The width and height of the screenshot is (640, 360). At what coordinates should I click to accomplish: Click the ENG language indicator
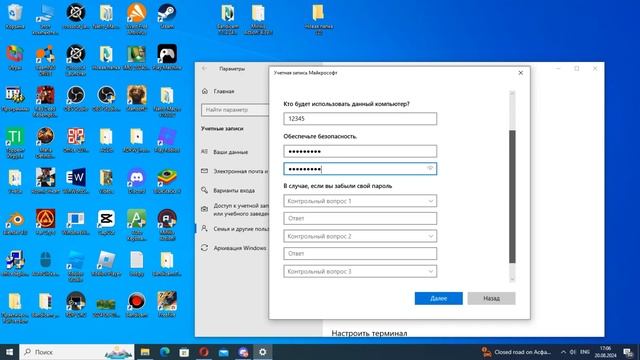pyautogui.click(x=584, y=352)
